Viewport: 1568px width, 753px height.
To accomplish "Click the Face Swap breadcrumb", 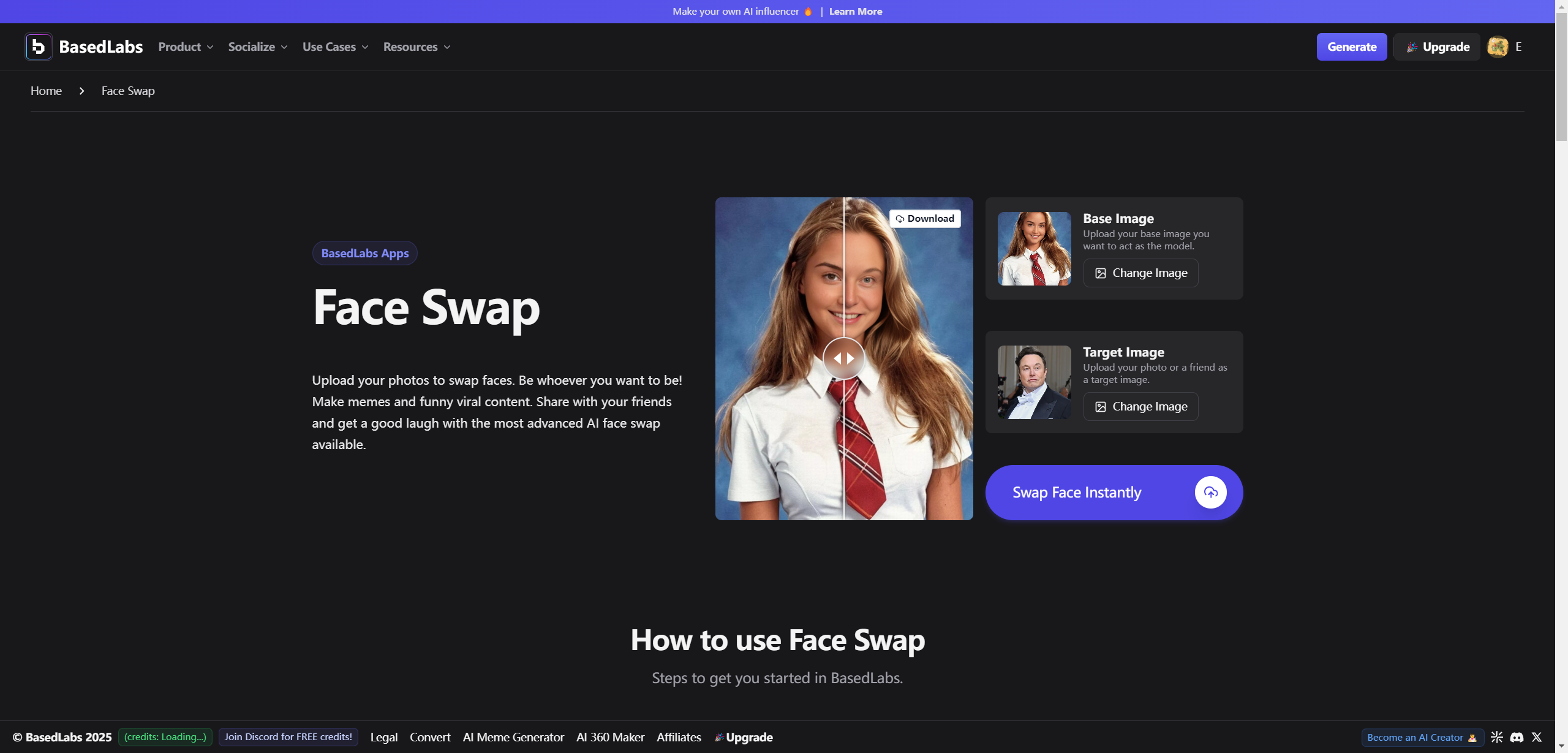I will [128, 91].
